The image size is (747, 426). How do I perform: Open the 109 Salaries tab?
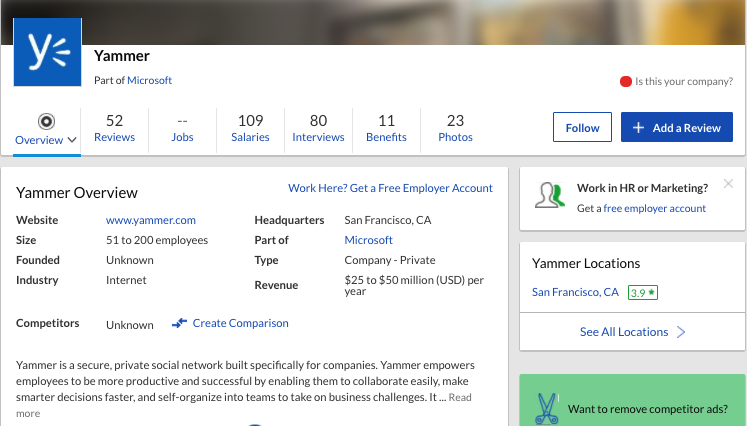pos(250,128)
